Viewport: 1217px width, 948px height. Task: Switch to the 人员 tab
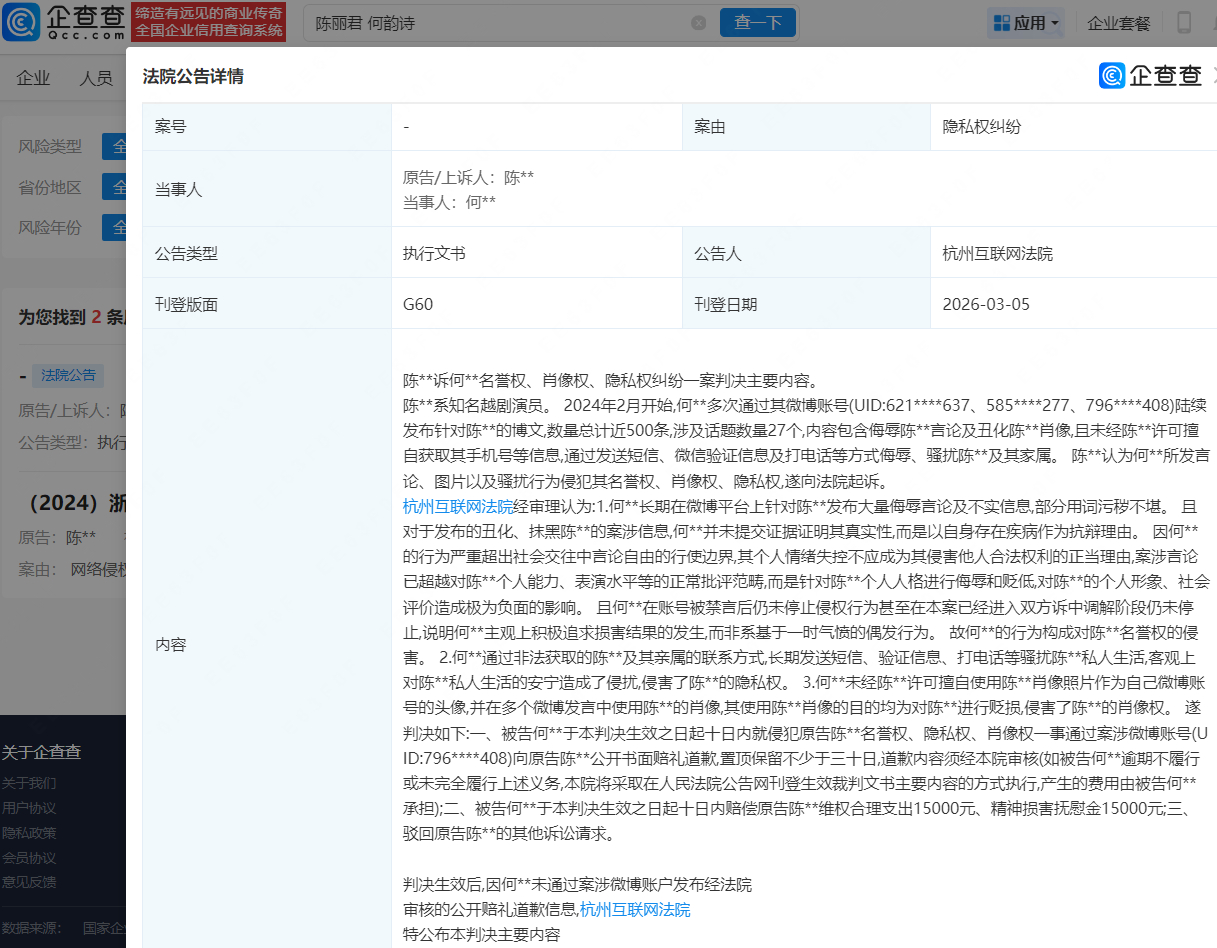tap(96, 78)
